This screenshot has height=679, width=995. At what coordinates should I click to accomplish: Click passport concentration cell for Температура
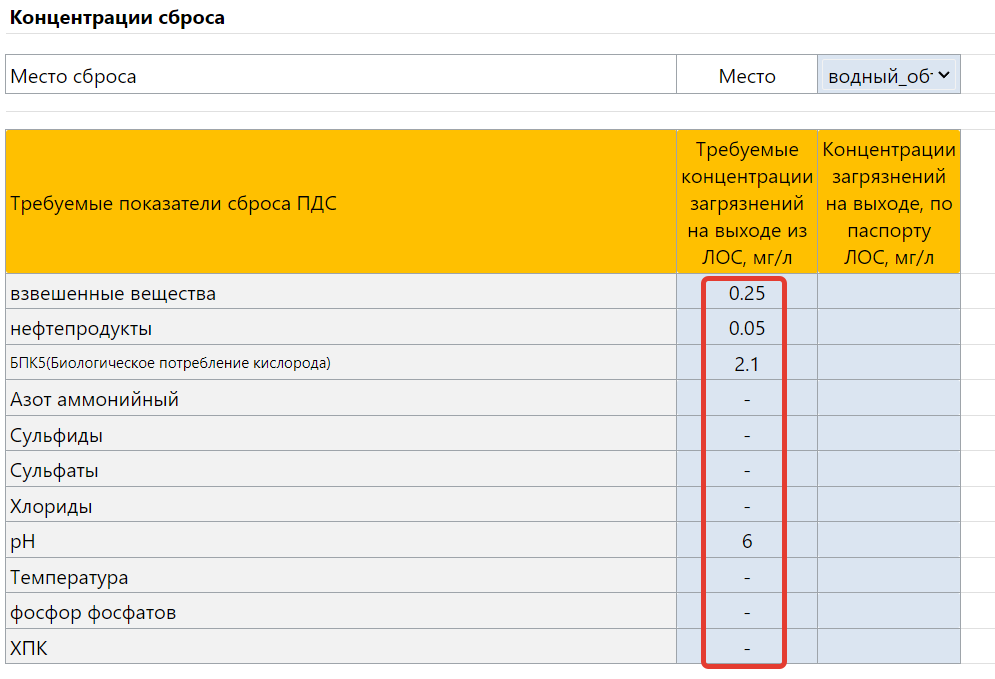(x=888, y=576)
